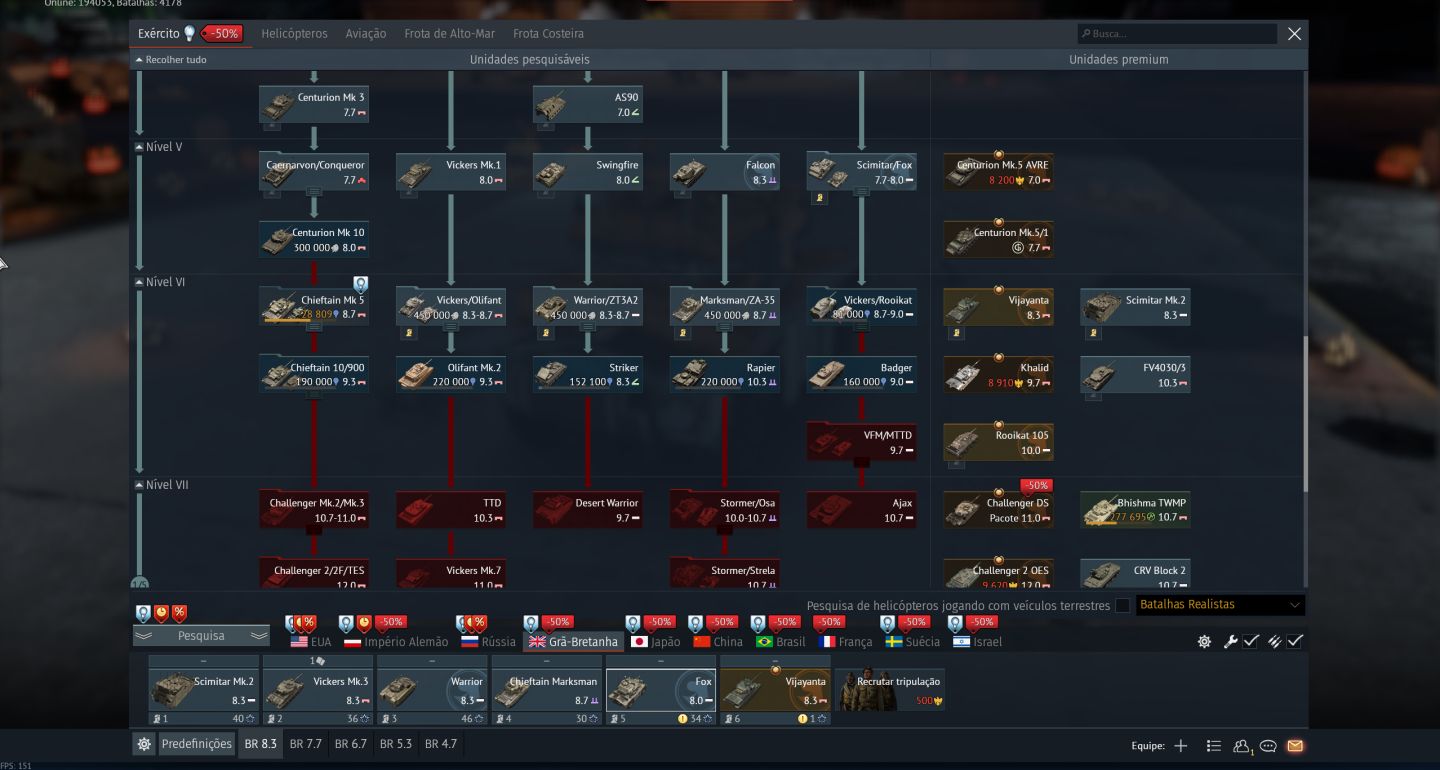Viewport: 1440px width, 770px height.
Task: Select the Ajax locked vehicle card
Action: (862, 510)
